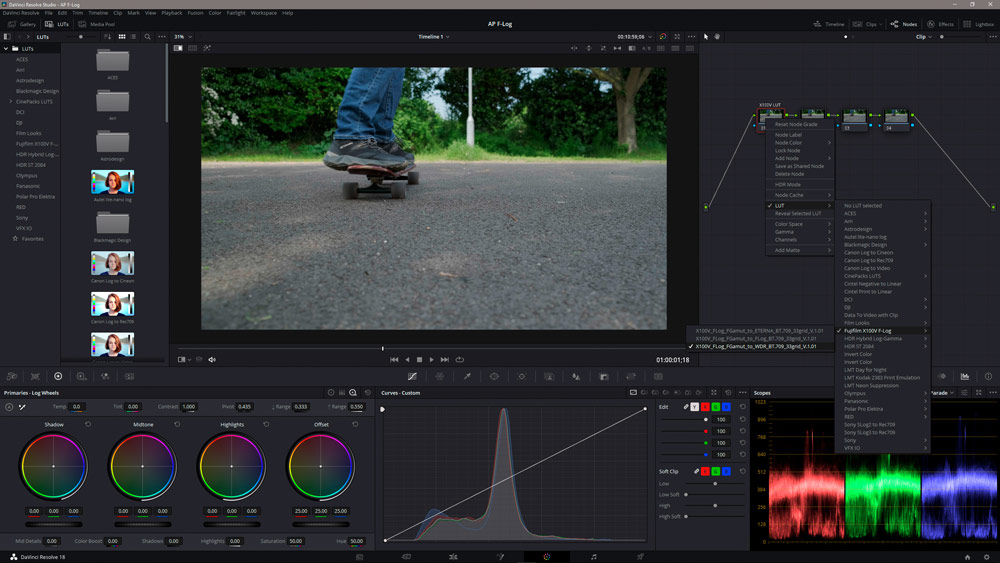The height and width of the screenshot is (563, 1000).
Task: Open the viewer zoom 31% dropdown
Action: 184,37
